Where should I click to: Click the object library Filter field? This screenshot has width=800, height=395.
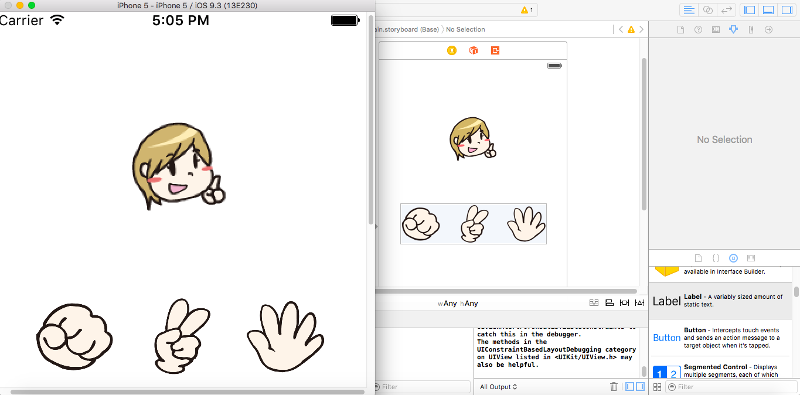[732, 387]
